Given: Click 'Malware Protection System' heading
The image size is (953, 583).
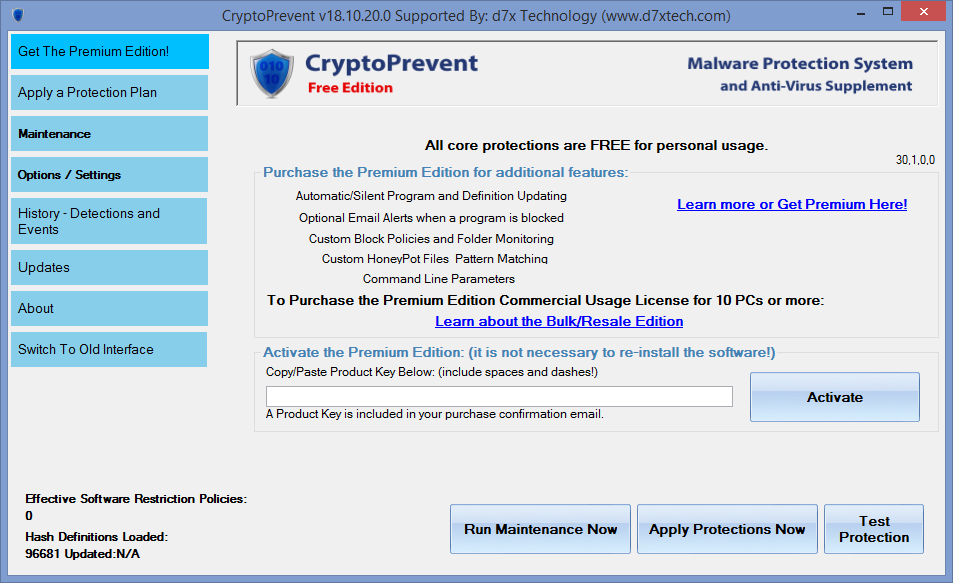Looking at the screenshot, I should coord(800,63).
